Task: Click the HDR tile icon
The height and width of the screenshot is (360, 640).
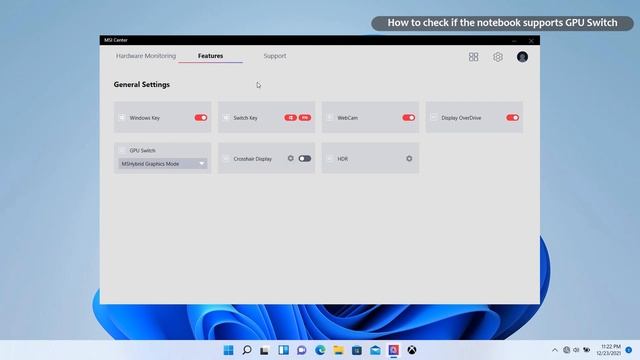Action: pos(330,158)
